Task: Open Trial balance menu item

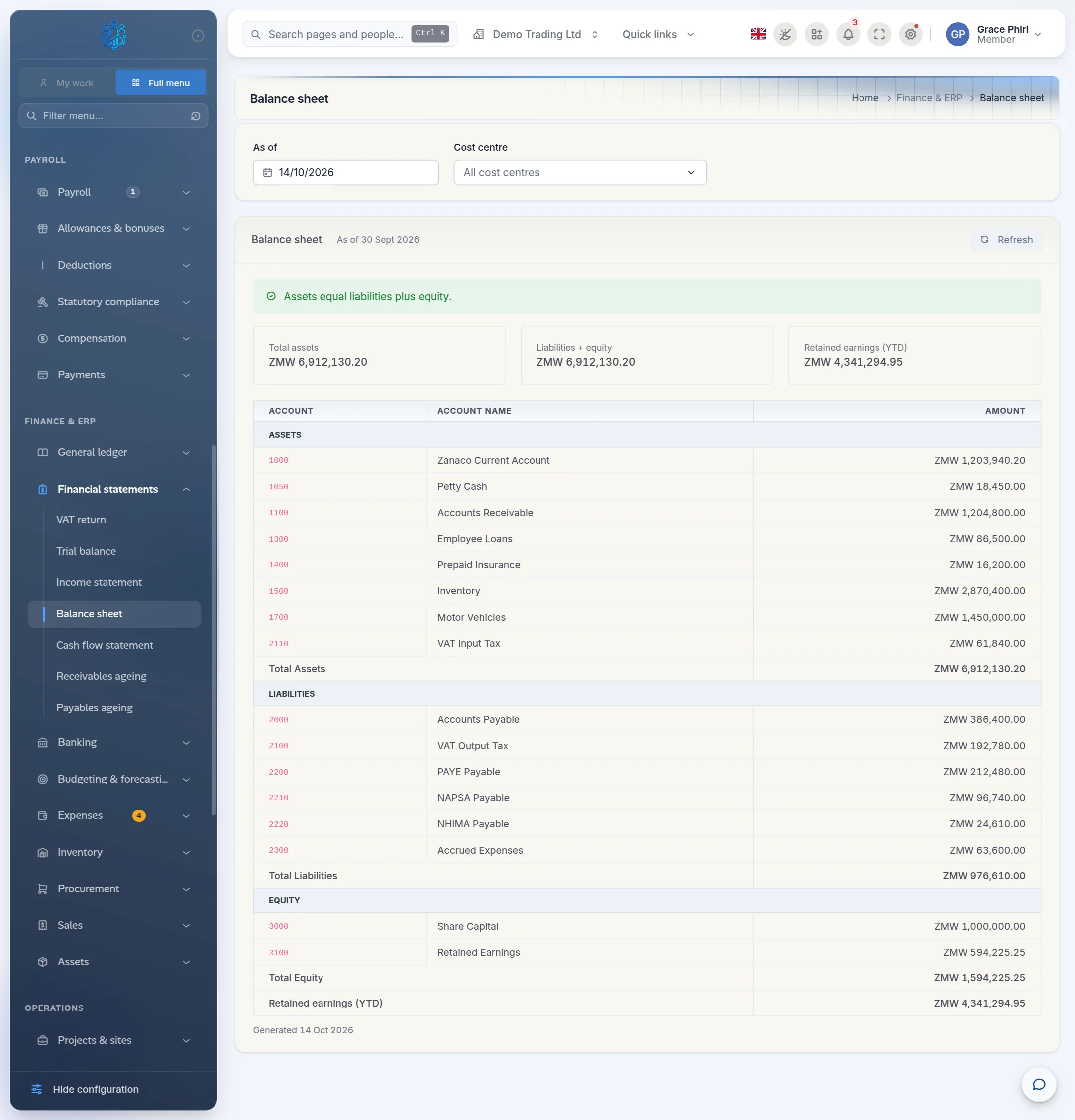Action: pos(86,551)
